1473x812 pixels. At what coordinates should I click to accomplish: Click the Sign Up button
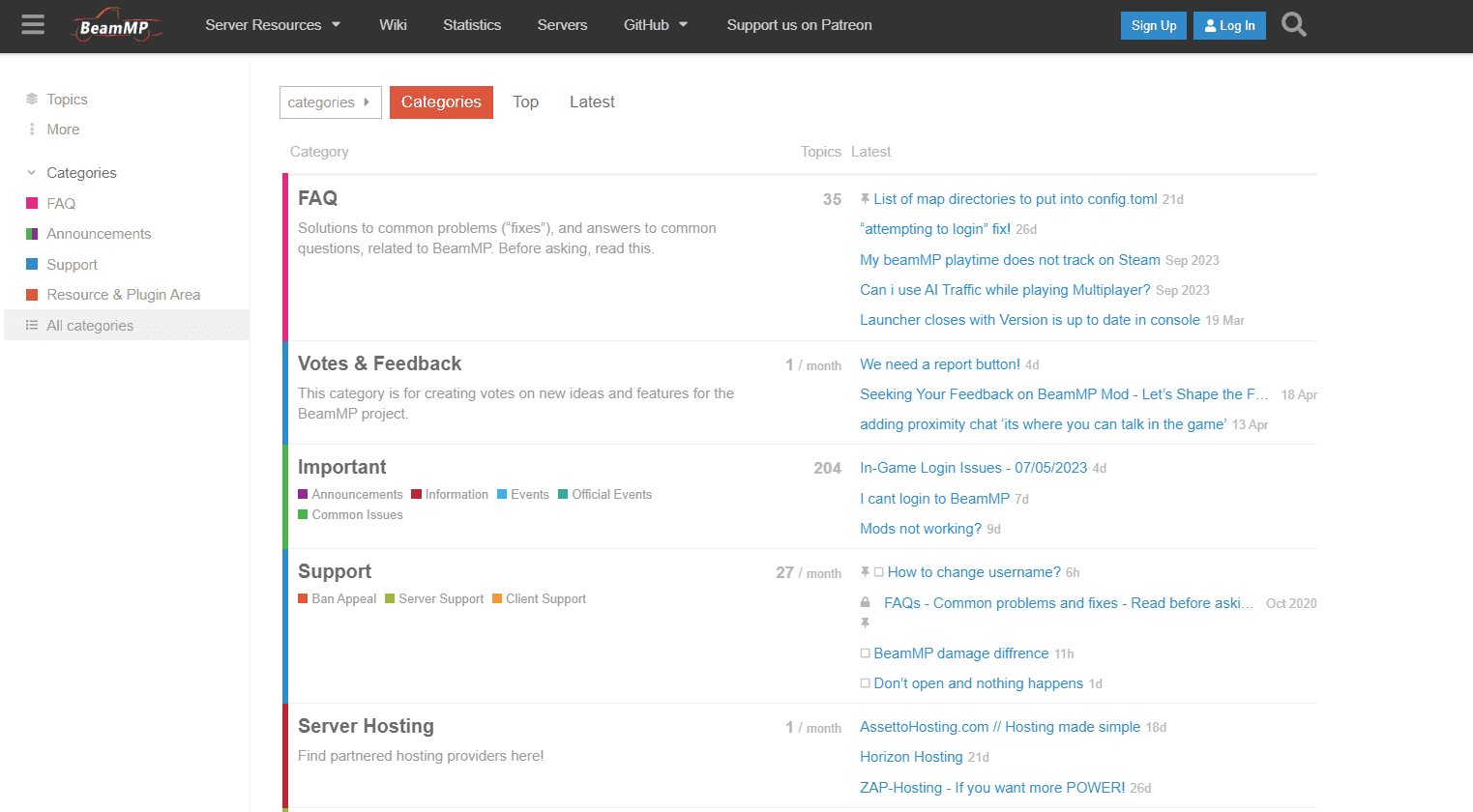click(1154, 26)
